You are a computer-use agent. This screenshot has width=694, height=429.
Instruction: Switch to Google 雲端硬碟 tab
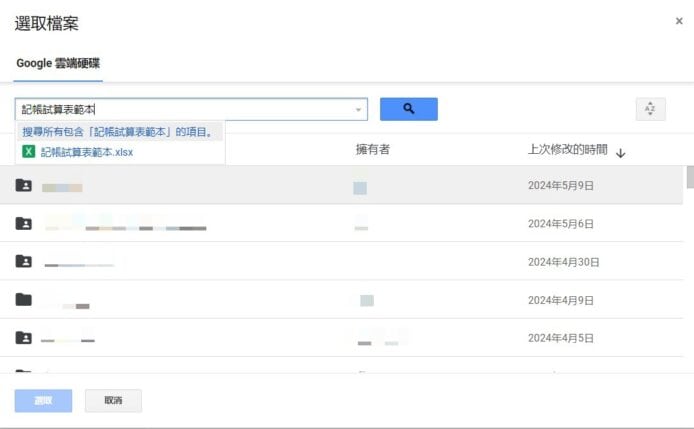[58, 63]
